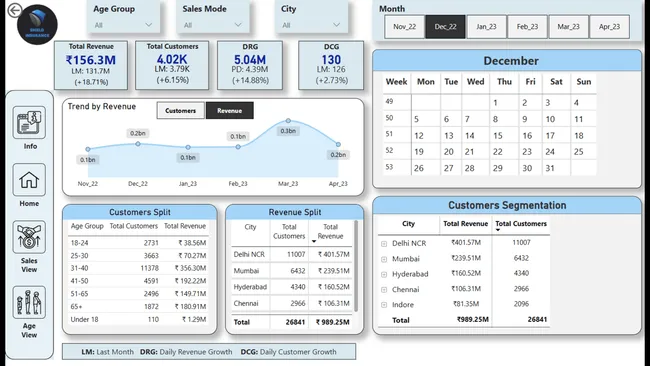Click the 0.3bn data label
Screen dimensions: 650x366
point(288,131)
